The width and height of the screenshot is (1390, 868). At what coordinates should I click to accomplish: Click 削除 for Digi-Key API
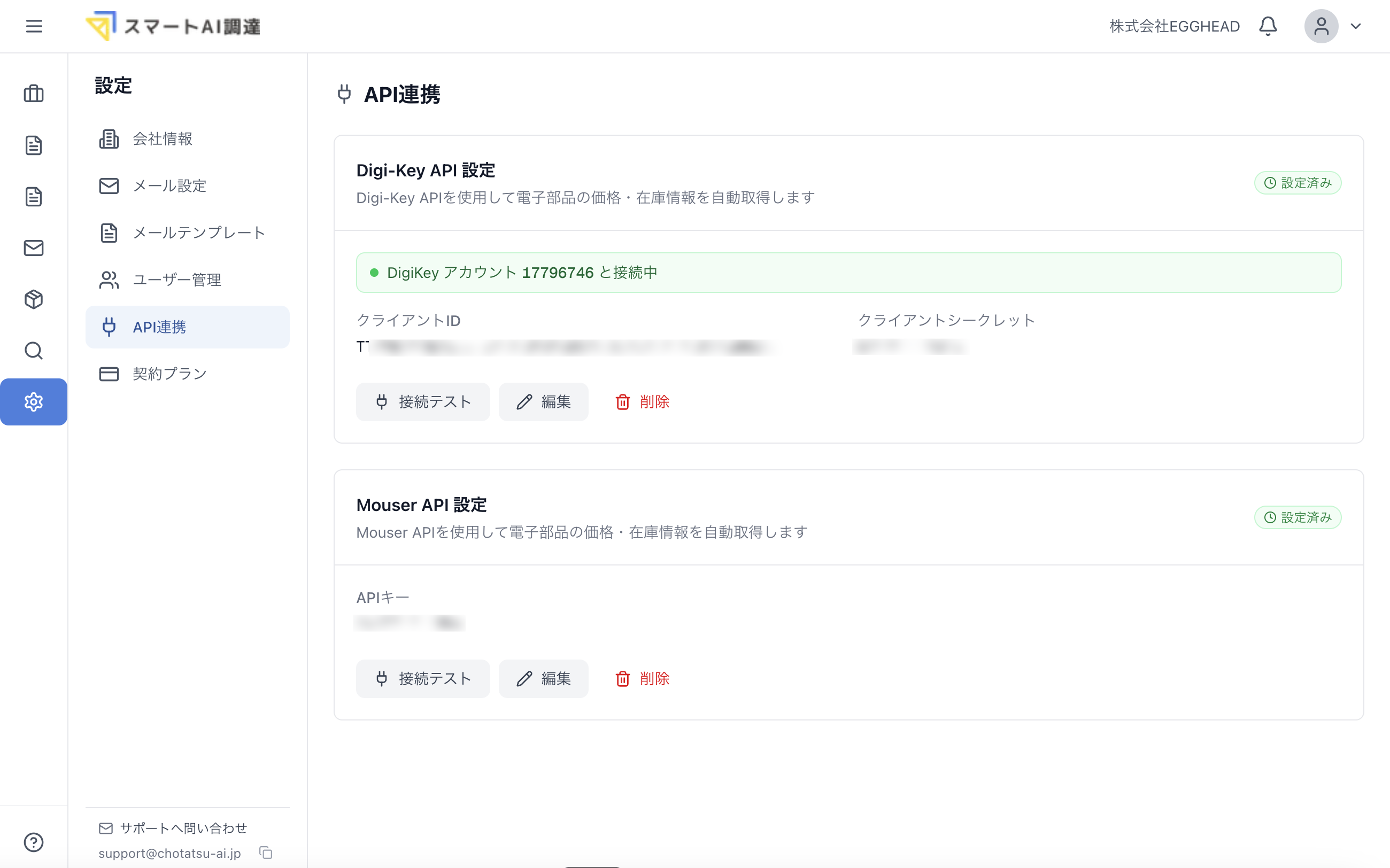[x=642, y=402]
